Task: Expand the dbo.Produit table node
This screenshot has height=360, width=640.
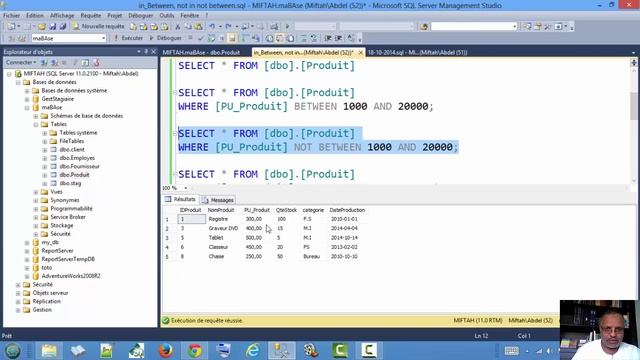Action: coord(45,175)
